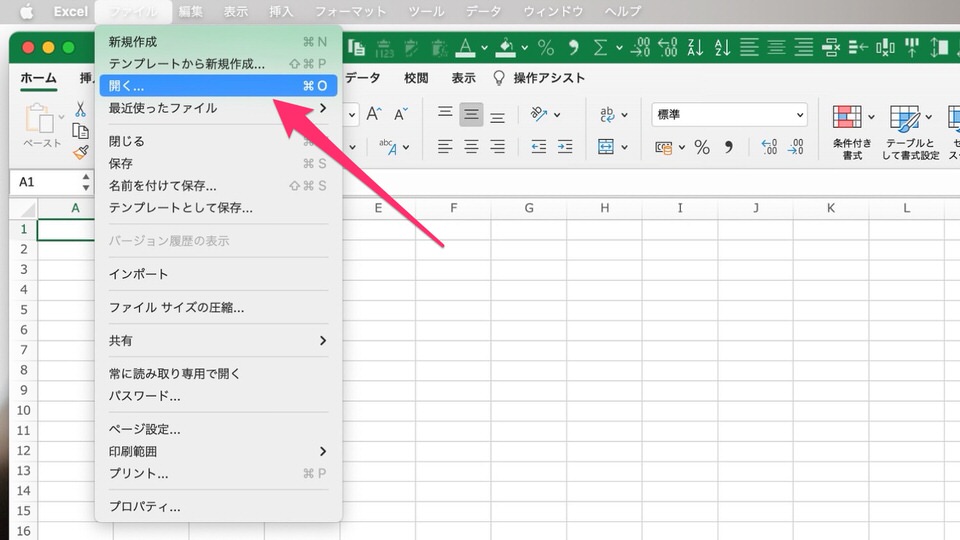This screenshot has height=540, width=960.
Task: Choose 名前を付けて保存... menu entry
Action: (218, 186)
